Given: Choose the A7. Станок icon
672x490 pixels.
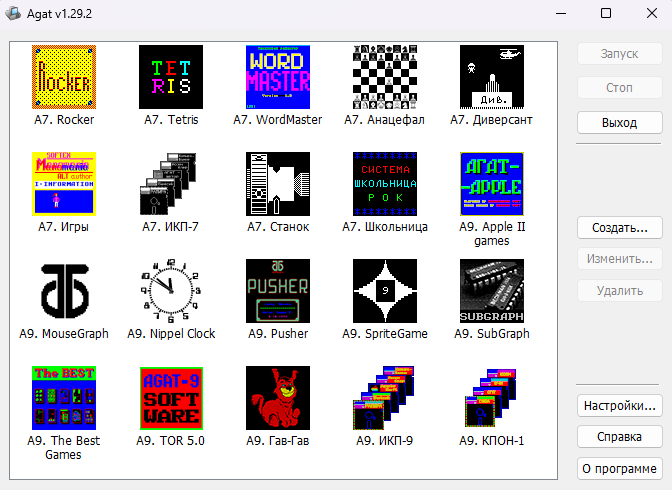Looking at the screenshot, I should pos(278,184).
